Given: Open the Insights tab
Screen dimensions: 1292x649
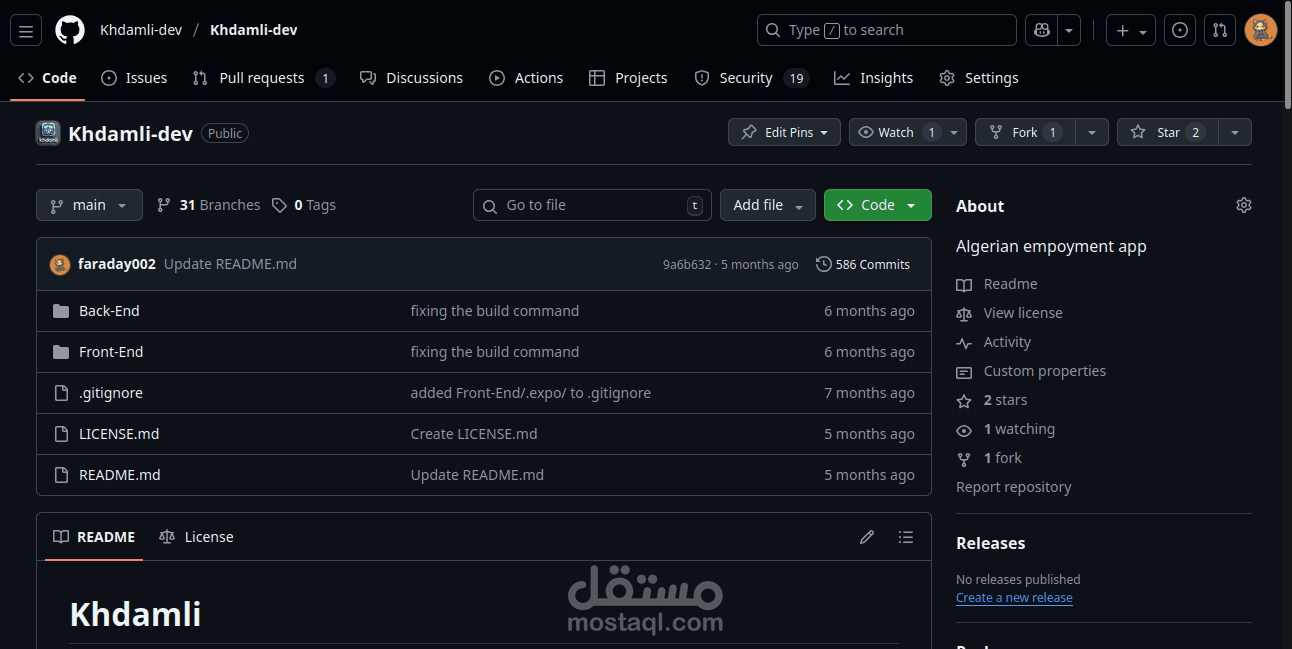Looking at the screenshot, I should [874, 78].
